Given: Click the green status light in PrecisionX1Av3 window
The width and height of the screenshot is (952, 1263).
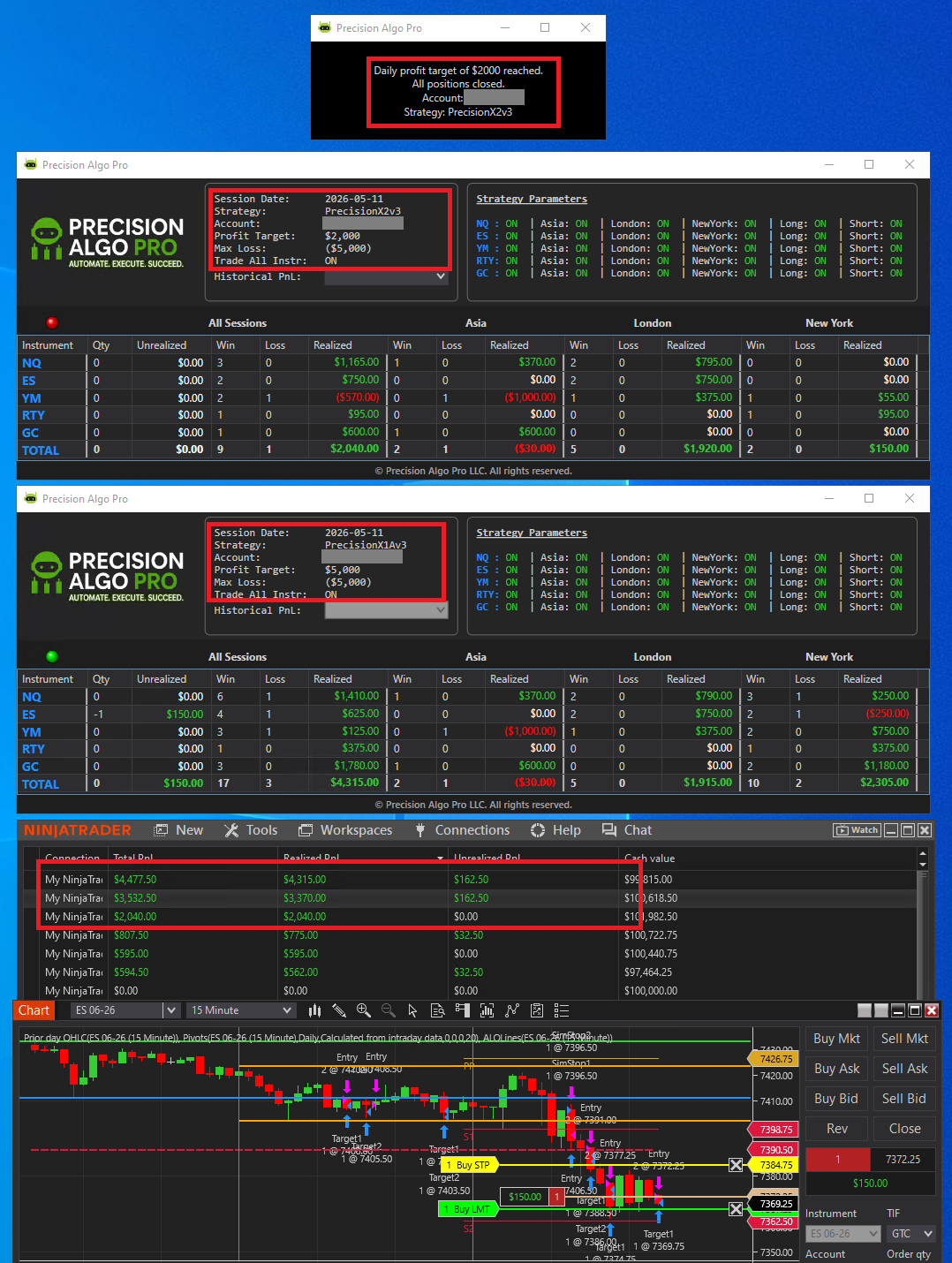Looking at the screenshot, I should point(51,656).
